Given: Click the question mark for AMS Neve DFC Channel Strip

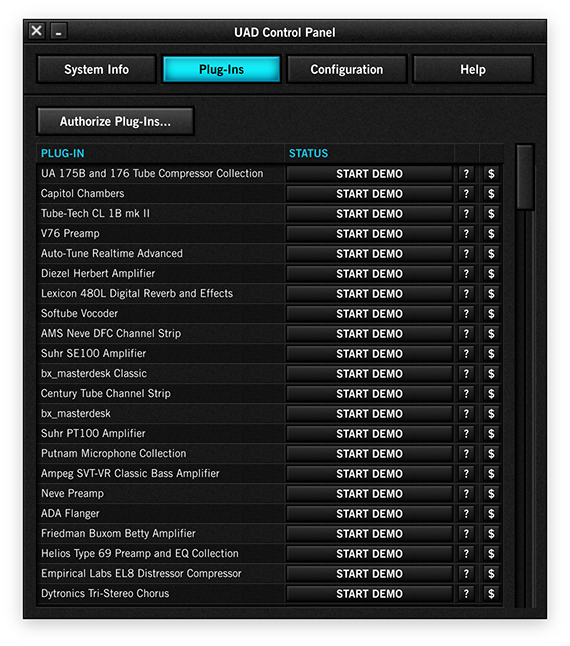Looking at the screenshot, I should [466, 334].
